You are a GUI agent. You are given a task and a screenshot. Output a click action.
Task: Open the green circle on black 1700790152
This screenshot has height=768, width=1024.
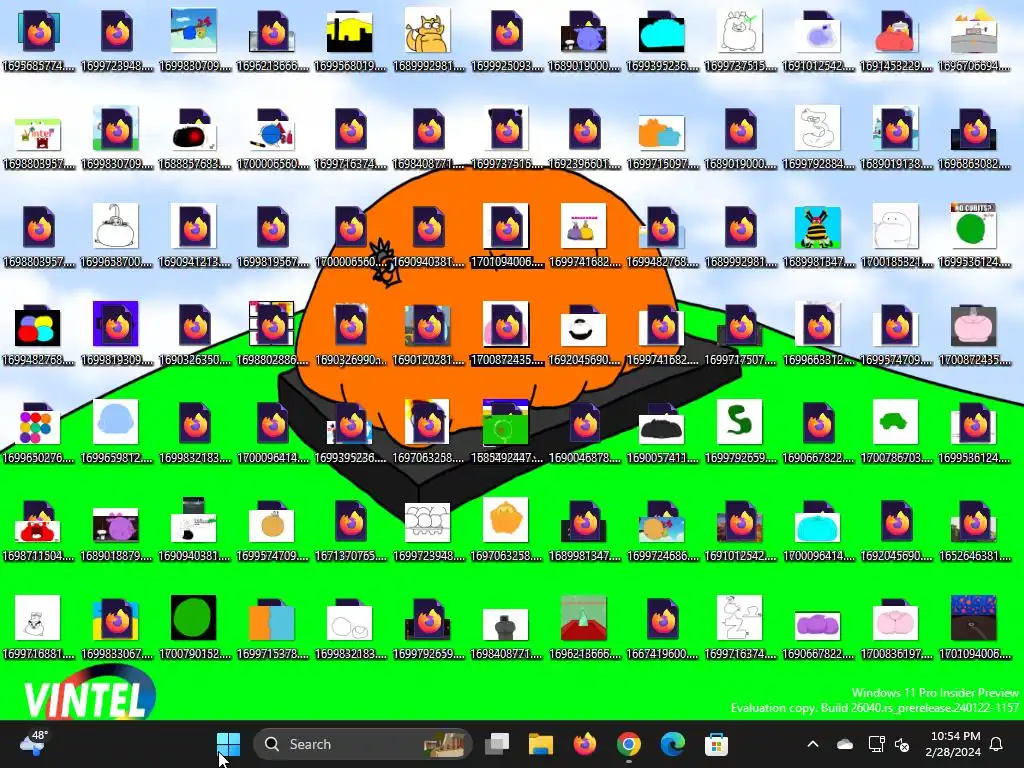pos(195,628)
